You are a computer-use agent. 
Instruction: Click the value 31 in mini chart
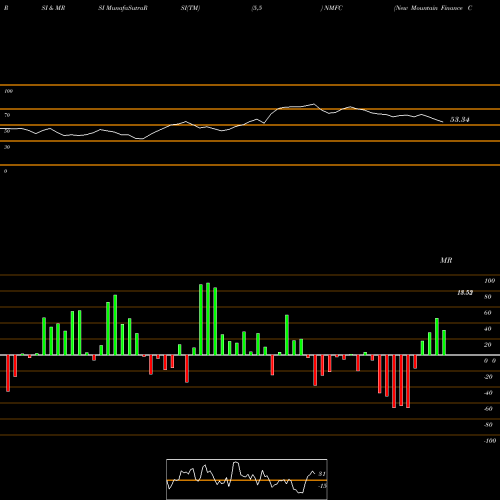click(322, 474)
